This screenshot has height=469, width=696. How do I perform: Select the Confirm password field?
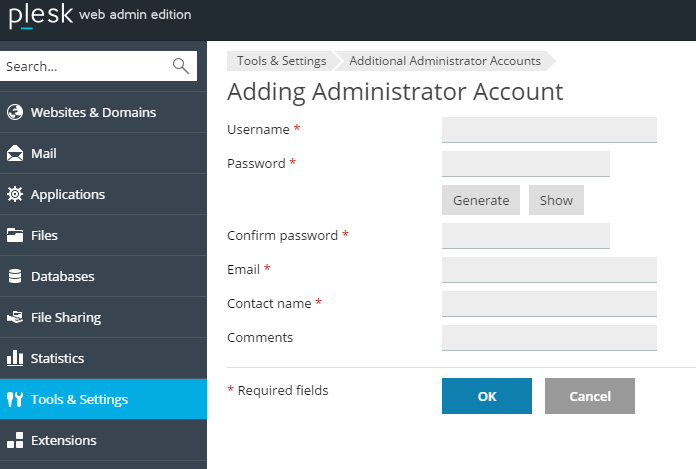pos(525,236)
